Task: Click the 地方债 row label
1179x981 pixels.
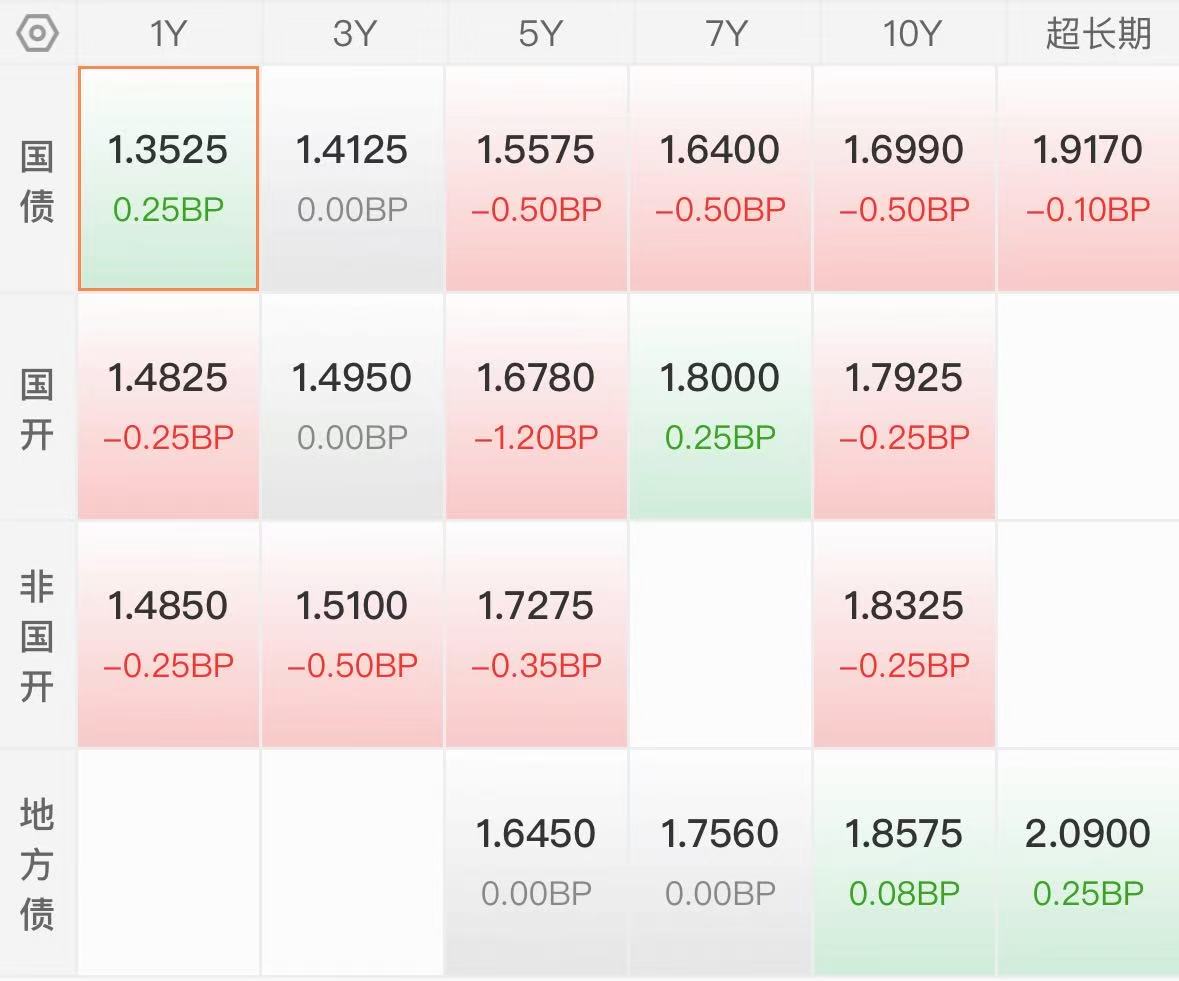Action: tap(37, 864)
